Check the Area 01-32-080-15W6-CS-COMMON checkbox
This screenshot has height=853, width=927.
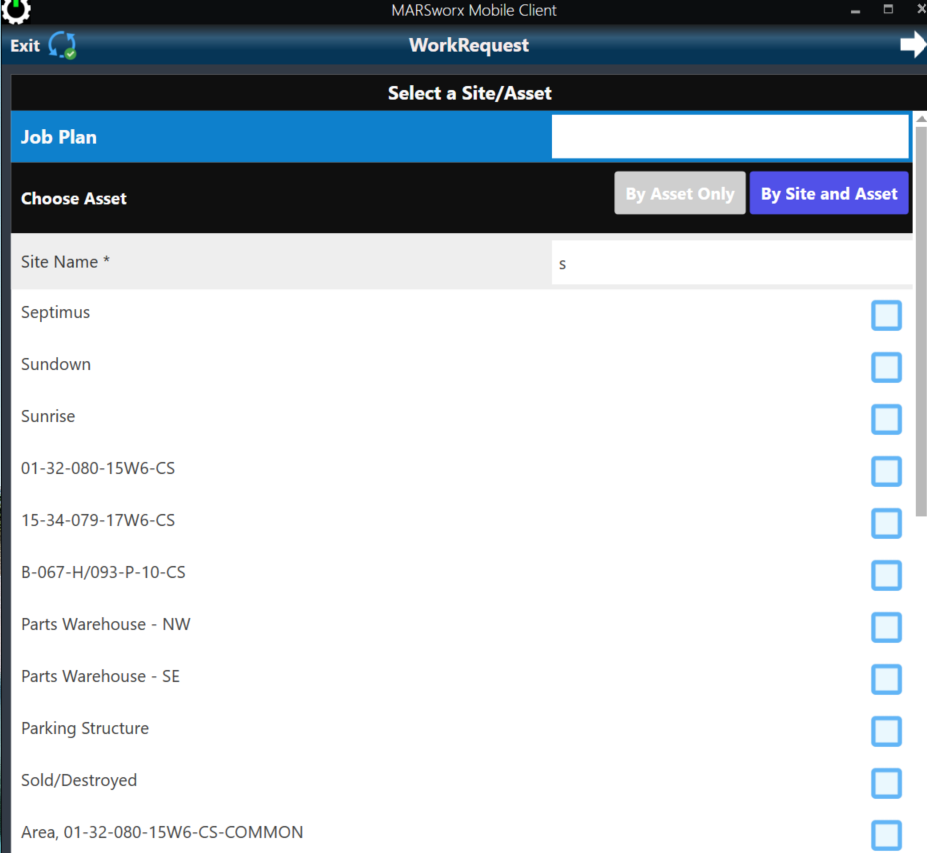tap(886, 835)
